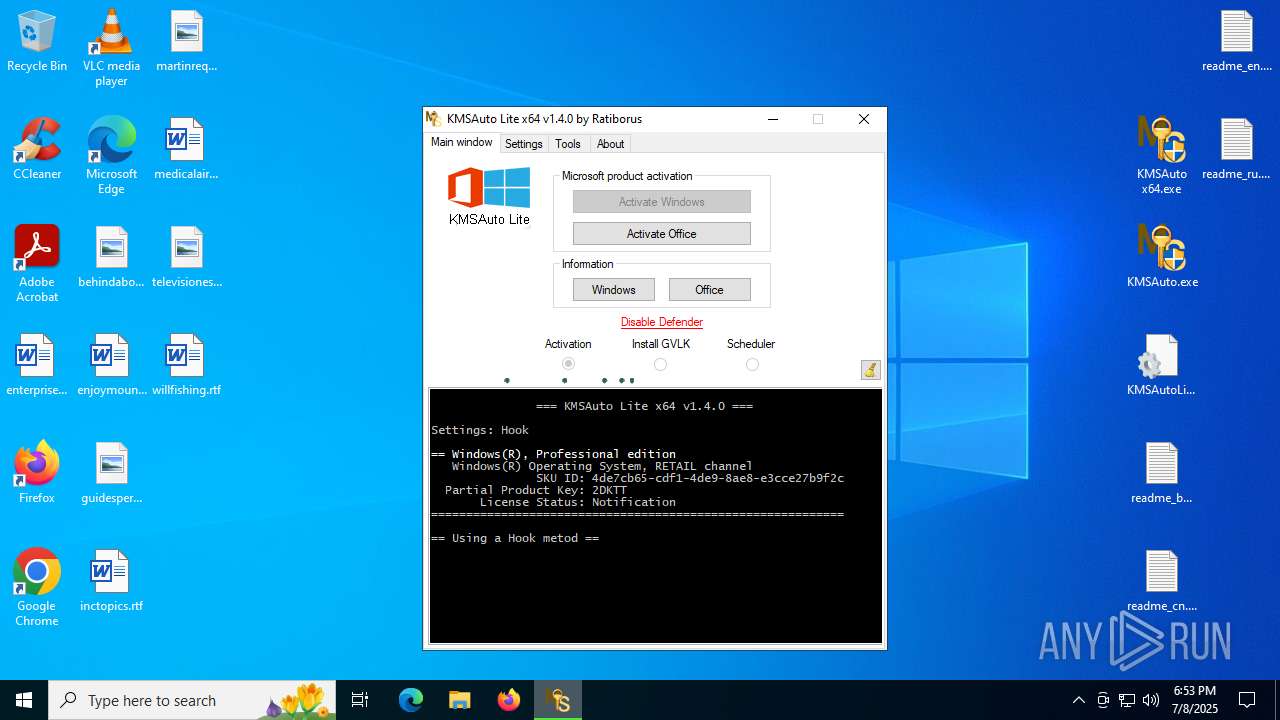The width and height of the screenshot is (1280, 720).
Task: Open Microsoft Edge desktop shortcut
Action: tap(111, 156)
